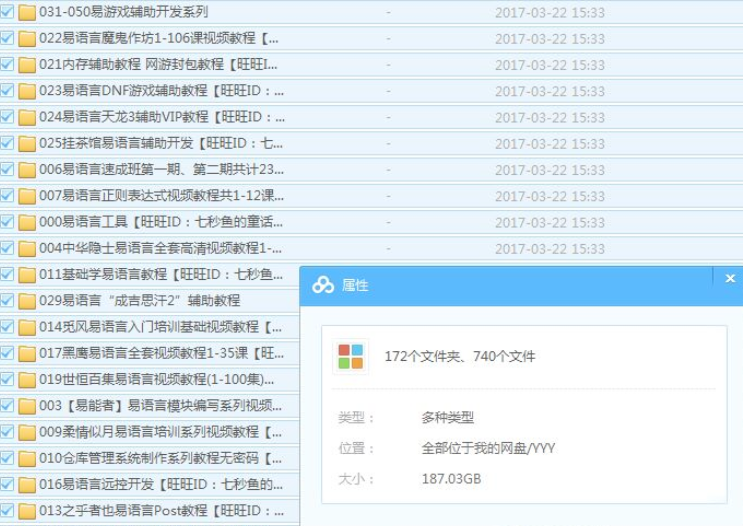Open folder 013之乎者也易语言Post教程
The image size is (743, 526).
[161, 511]
